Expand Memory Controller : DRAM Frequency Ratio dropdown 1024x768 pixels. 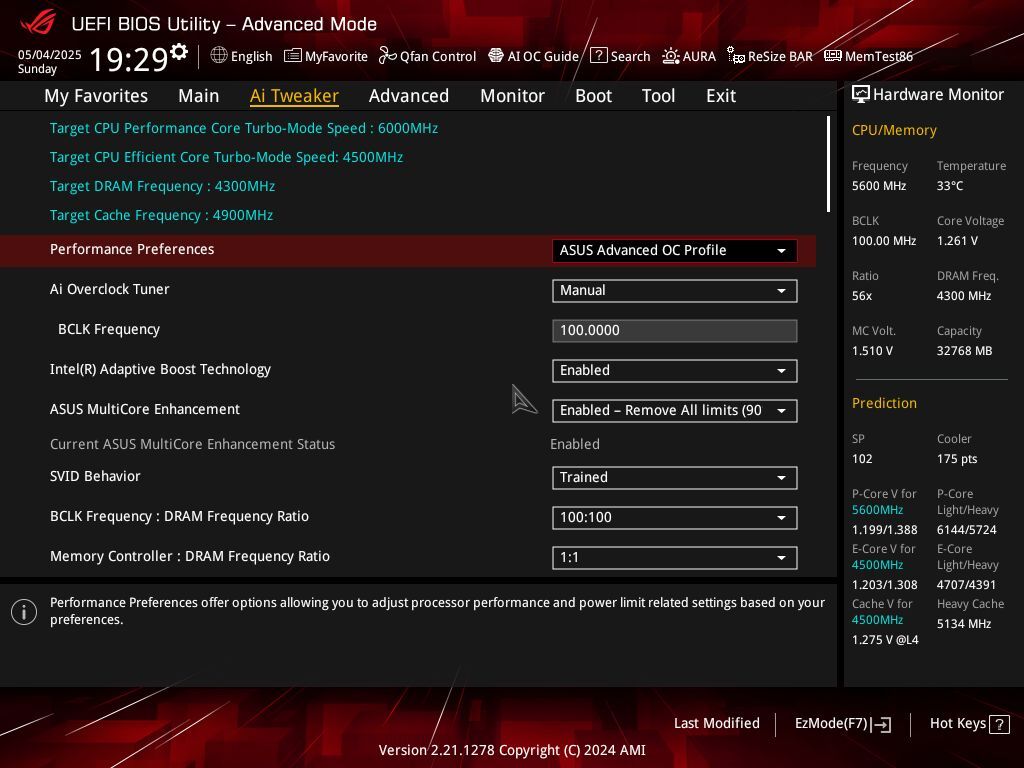[674, 558]
